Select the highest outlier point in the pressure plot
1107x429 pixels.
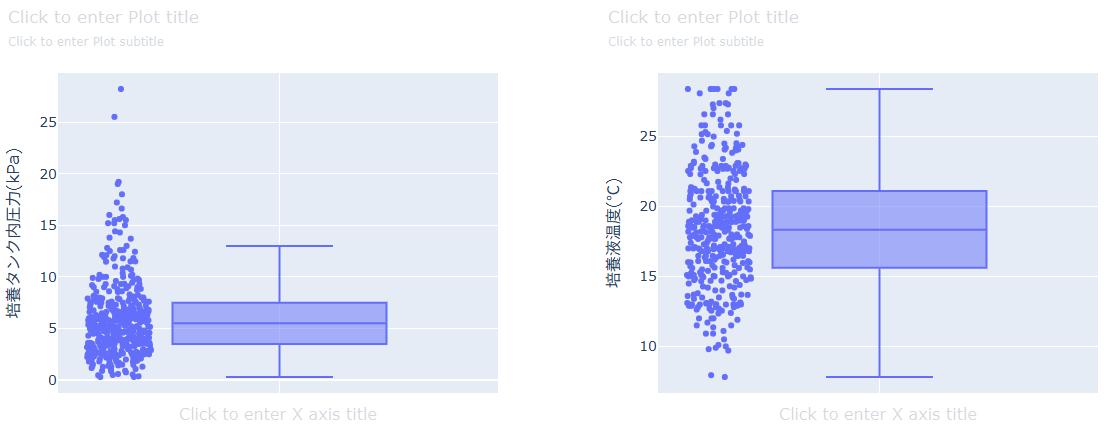click(x=121, y=89)
